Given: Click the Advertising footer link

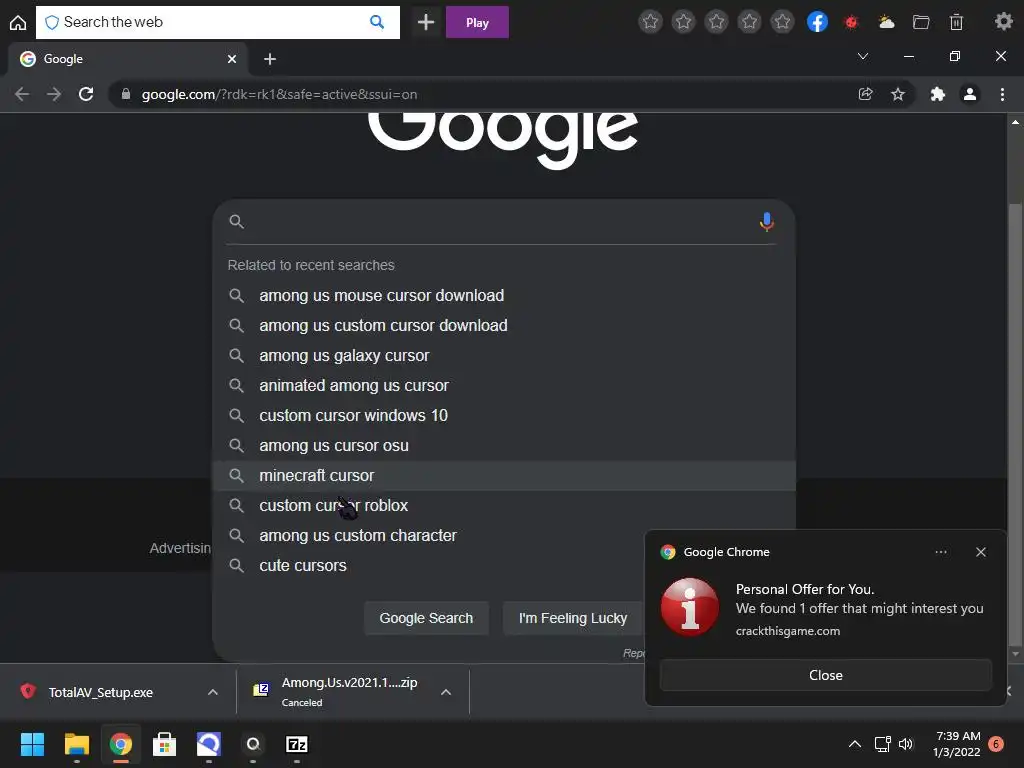Looking at the screenshot, I should [x=180, y=548].
